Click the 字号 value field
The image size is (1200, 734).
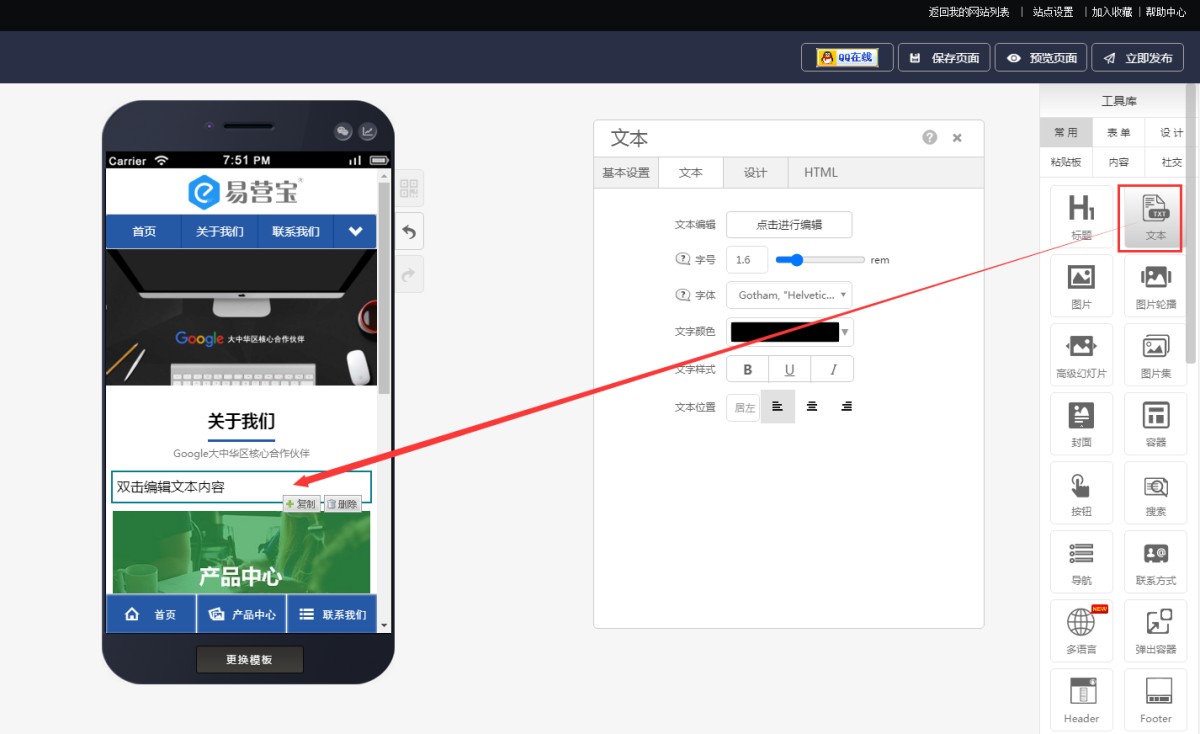(x=747, y=260)
